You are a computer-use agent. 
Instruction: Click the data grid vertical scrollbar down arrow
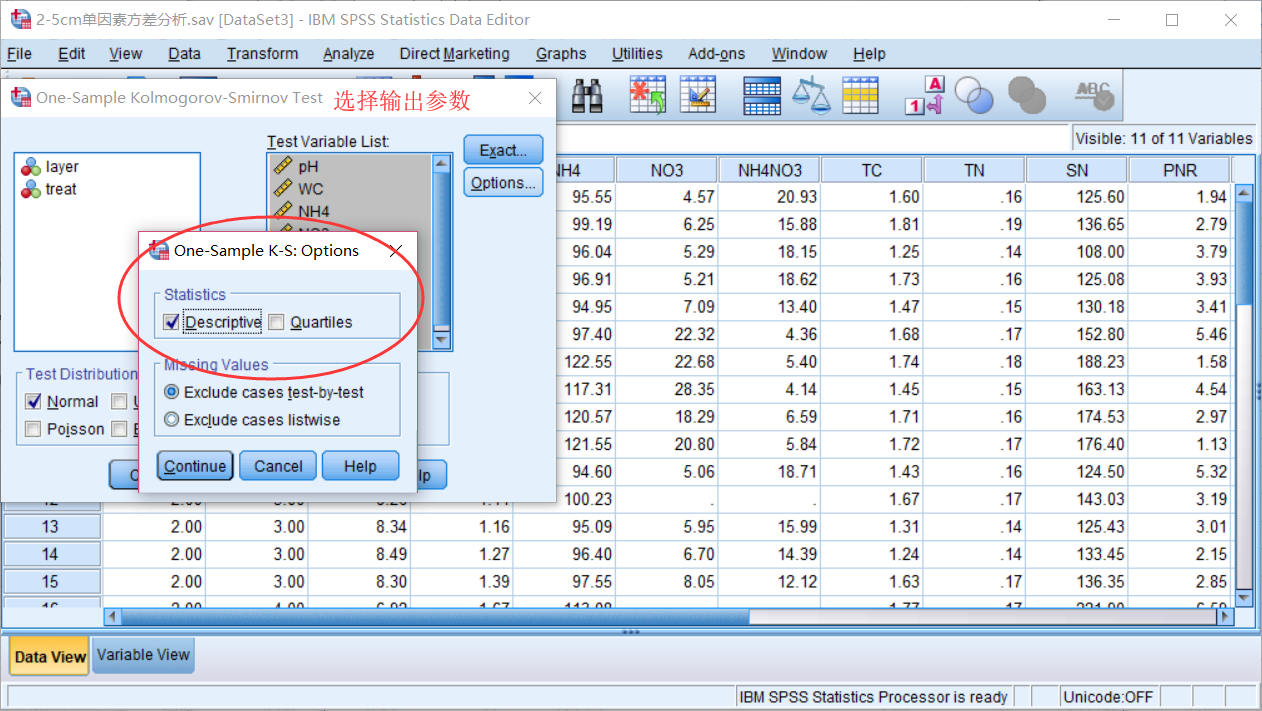click(x=1243, y=597)
